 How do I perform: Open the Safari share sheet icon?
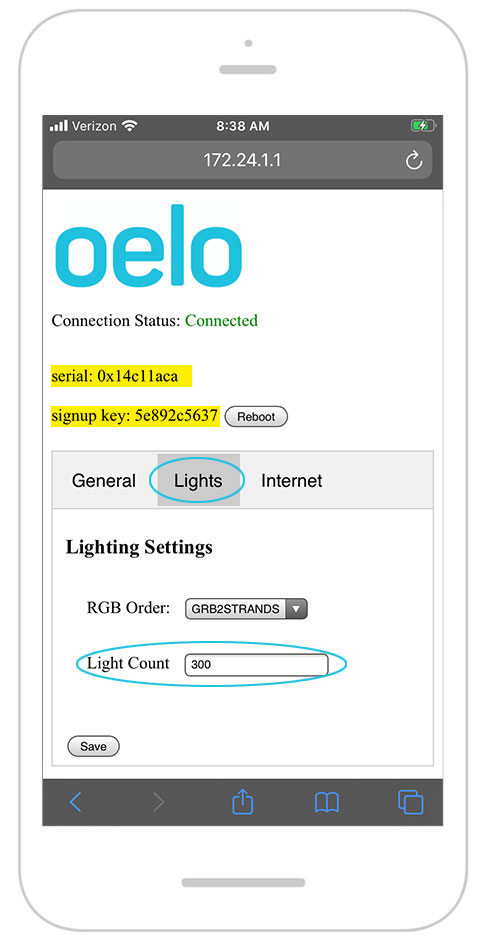(x=242, y=801)
